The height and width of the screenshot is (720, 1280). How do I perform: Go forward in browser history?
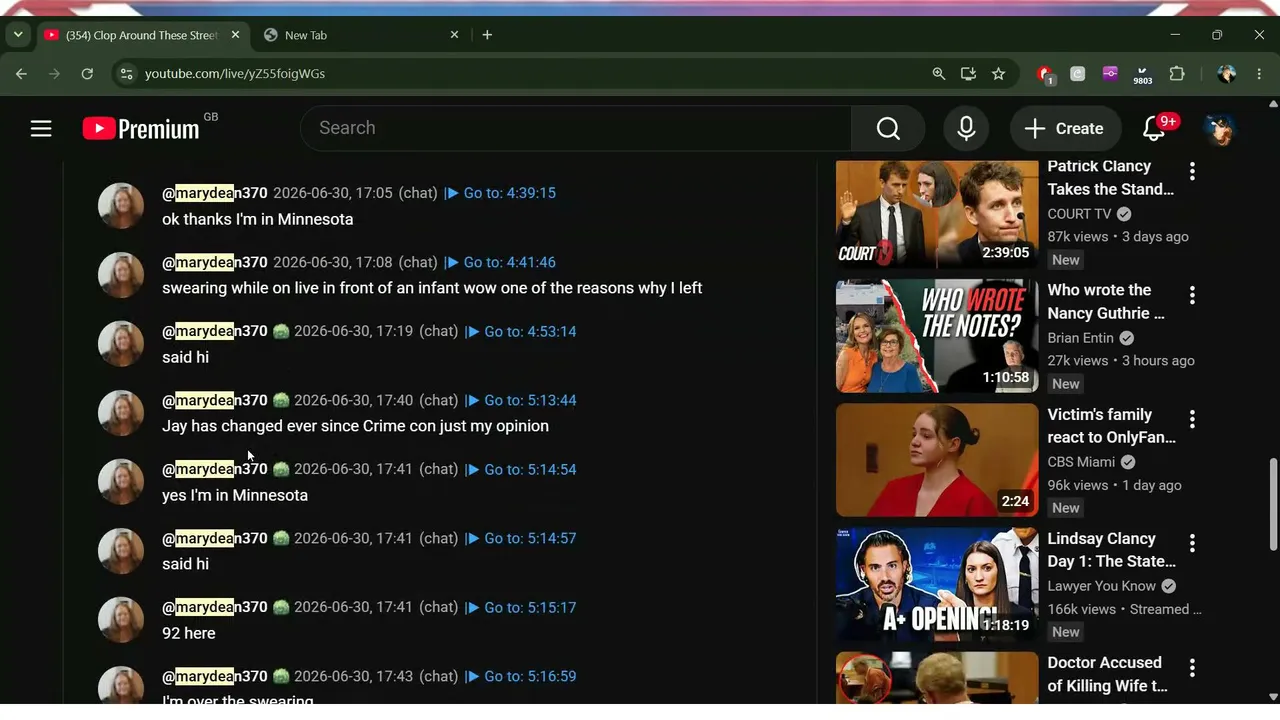[54, 74]
